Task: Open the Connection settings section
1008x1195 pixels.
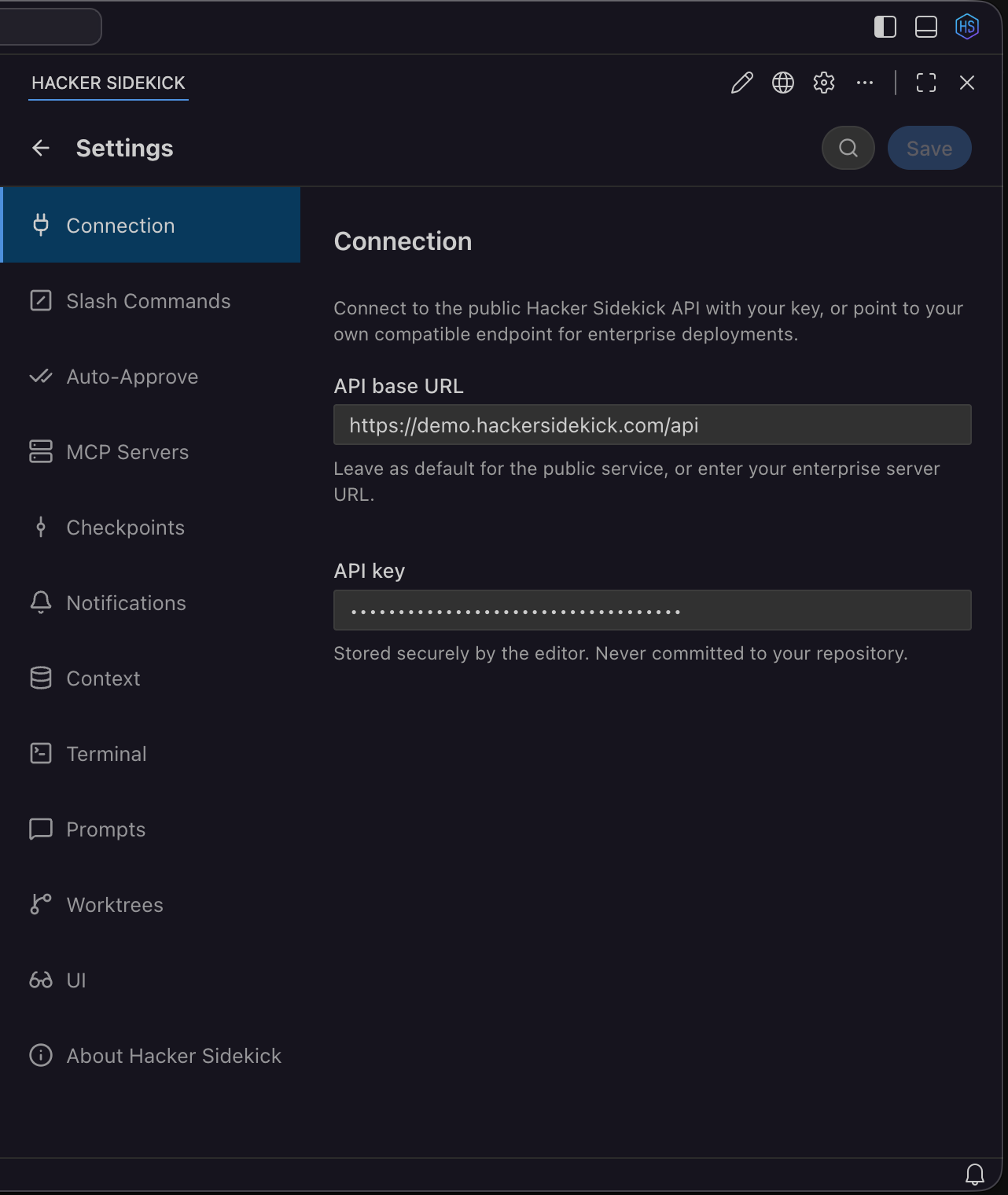Action: (x=150, y=225)
